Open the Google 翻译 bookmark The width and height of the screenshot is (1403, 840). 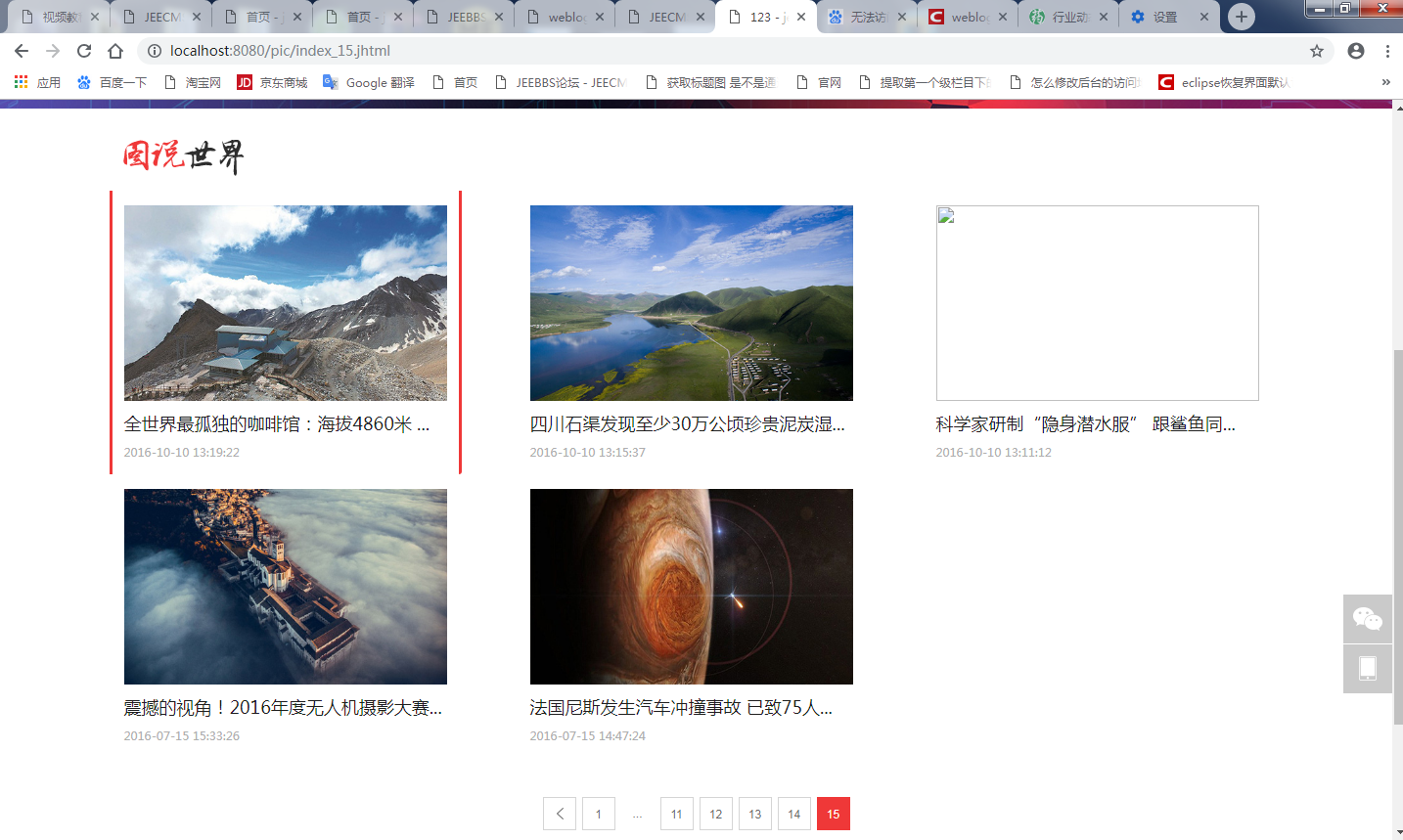click(x=369, y=83)
